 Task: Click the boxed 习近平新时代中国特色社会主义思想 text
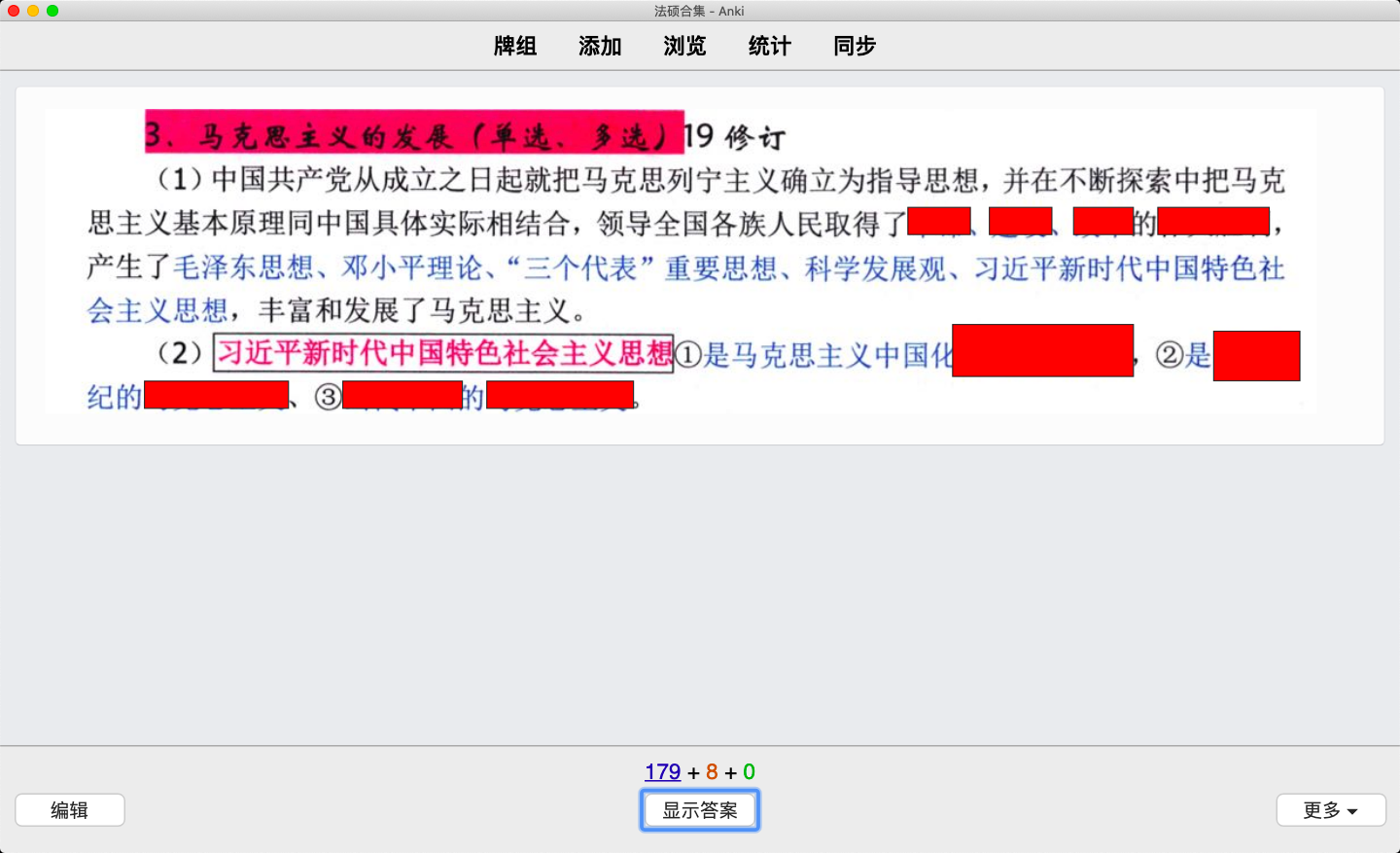(x=443, y=353)
